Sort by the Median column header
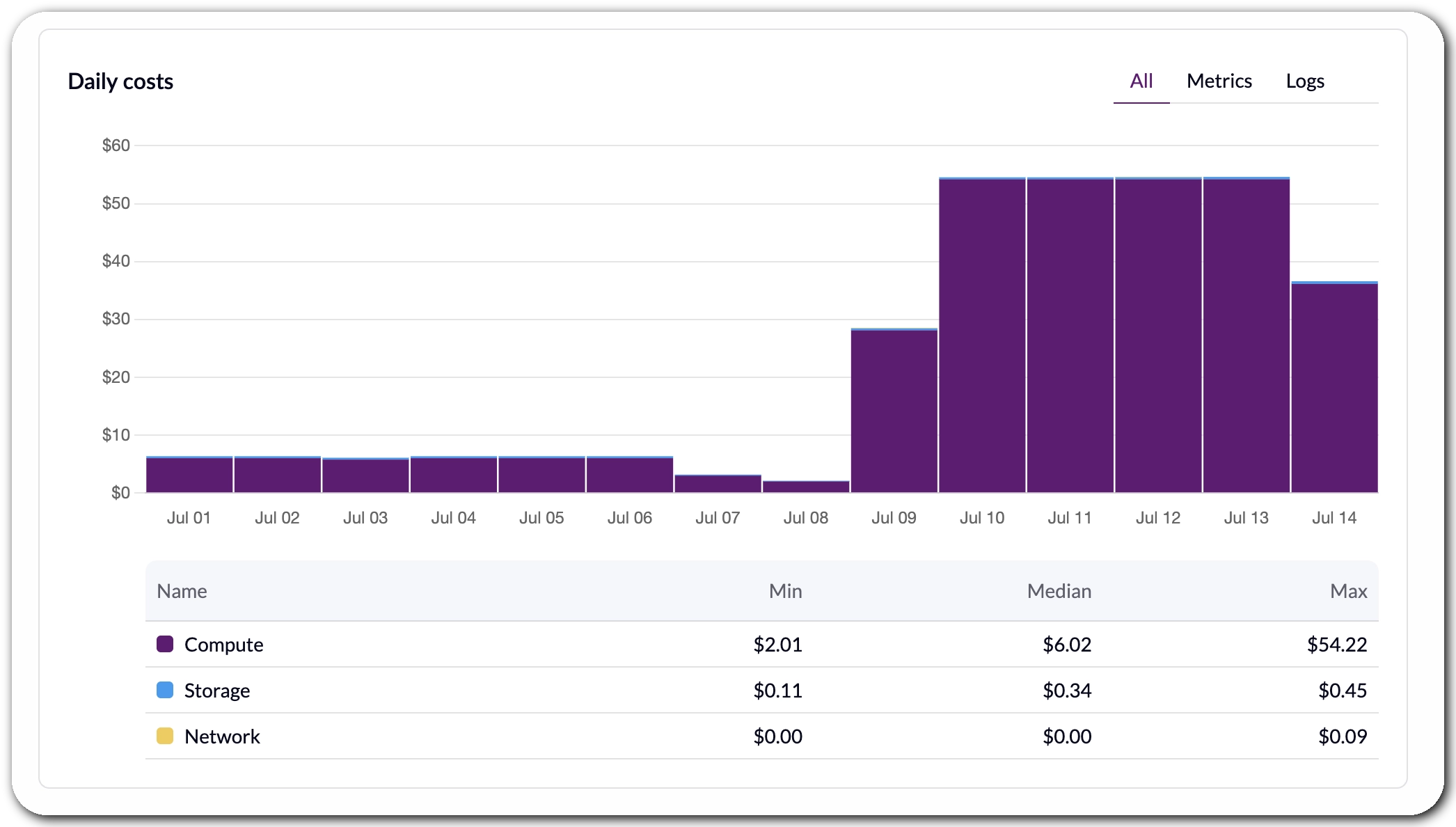The width and height of the screenshot is (1456, 827). pos(1059,591)
